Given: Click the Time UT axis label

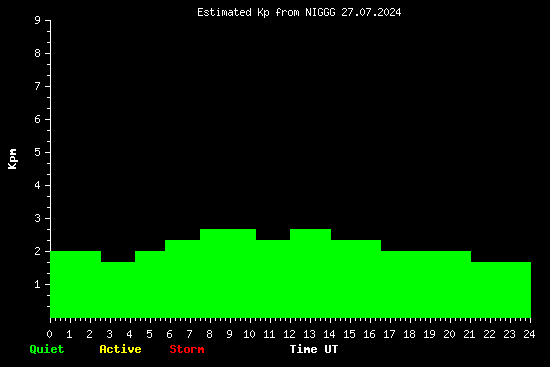Looking at the screenshot, I should point(314,349).
